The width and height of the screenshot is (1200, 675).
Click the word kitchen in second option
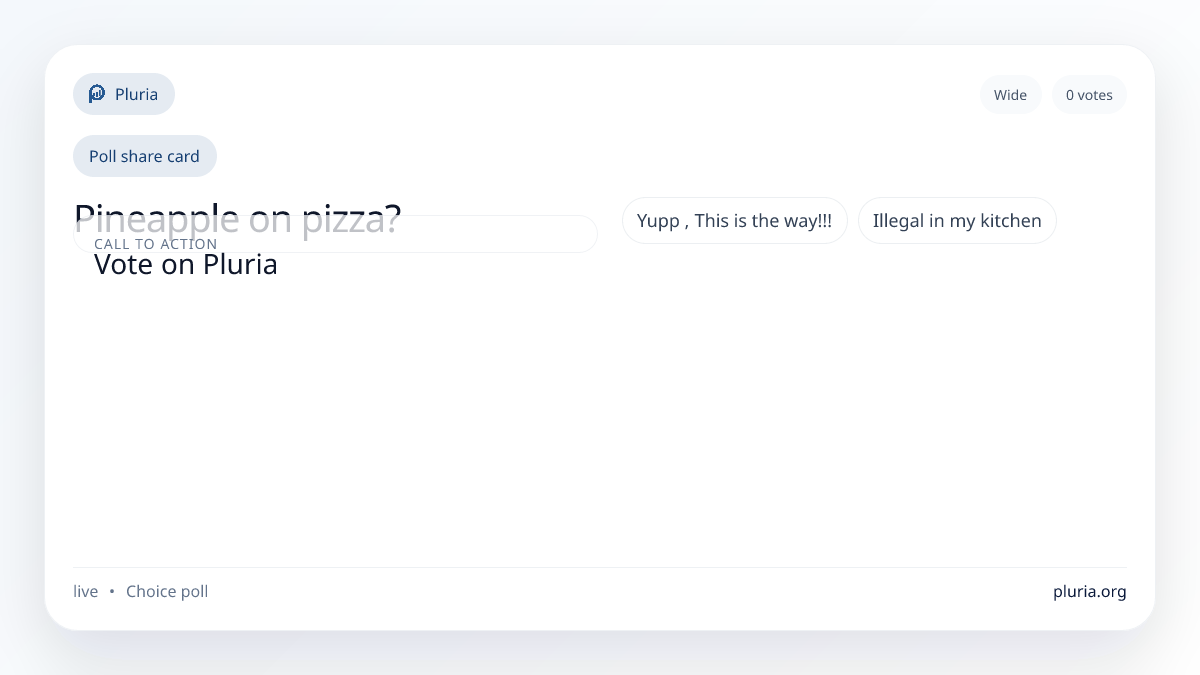click(x=1008, y=220)
